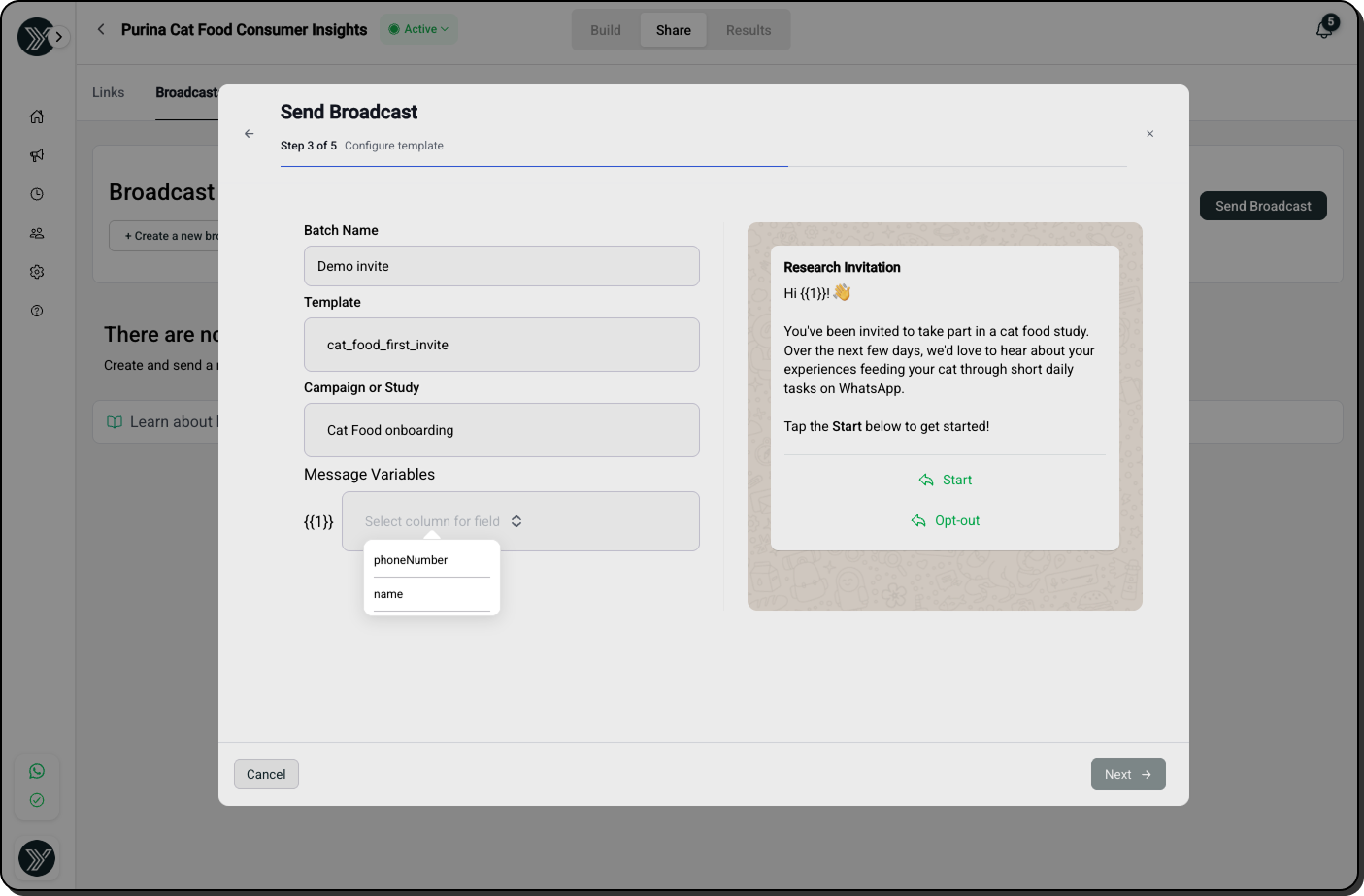1364x896 pixels.
Task: Open the notifications bell icon
Action: click(1324, 29)
